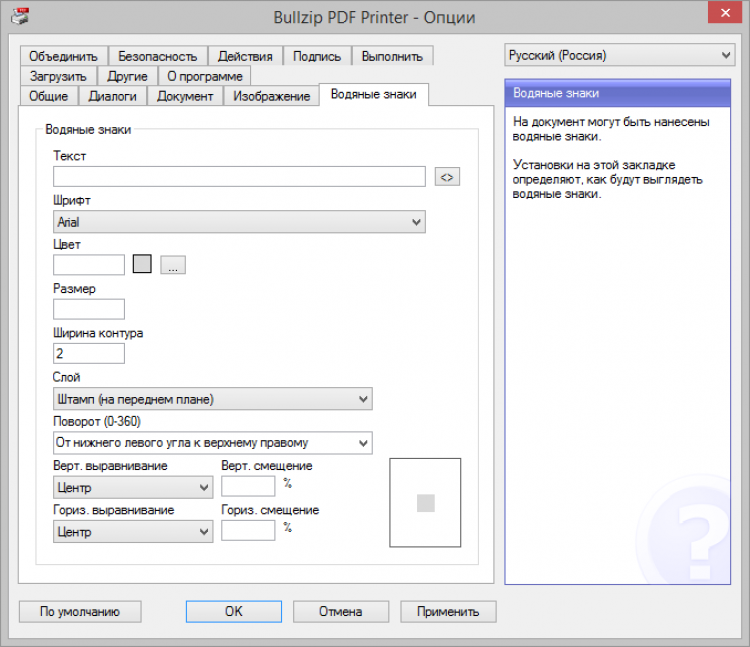Switch to the Документ tab
Screen dimensions: 750x647
[x=186, y=96]
